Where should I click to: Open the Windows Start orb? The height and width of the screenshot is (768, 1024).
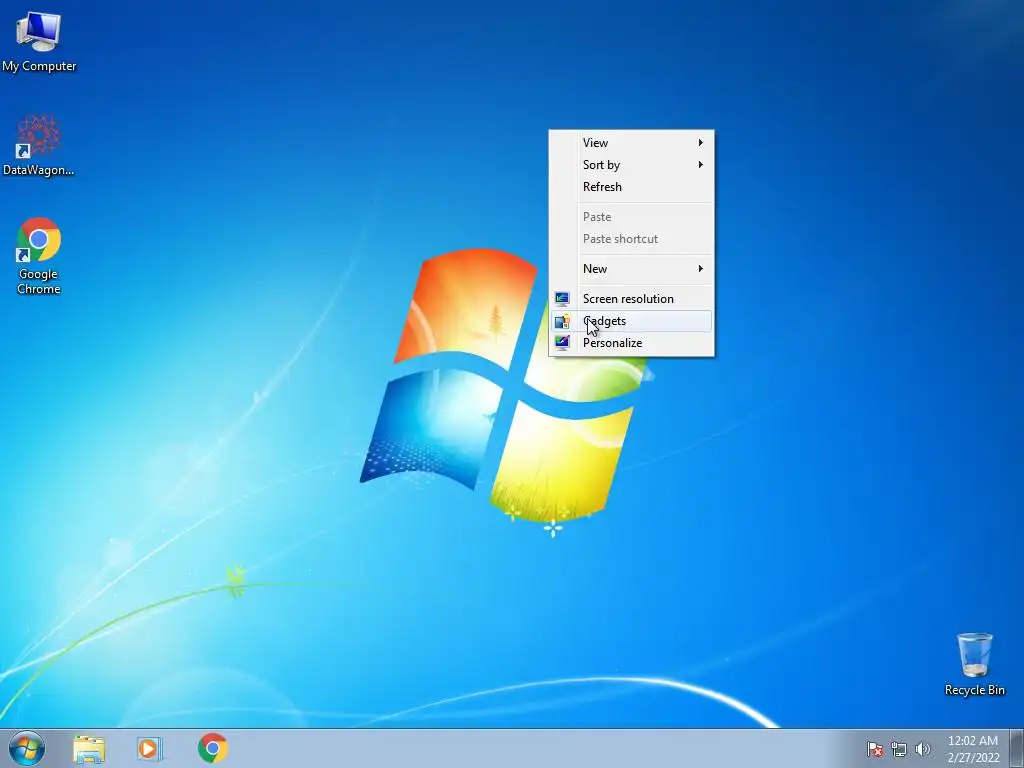point(27,748)
